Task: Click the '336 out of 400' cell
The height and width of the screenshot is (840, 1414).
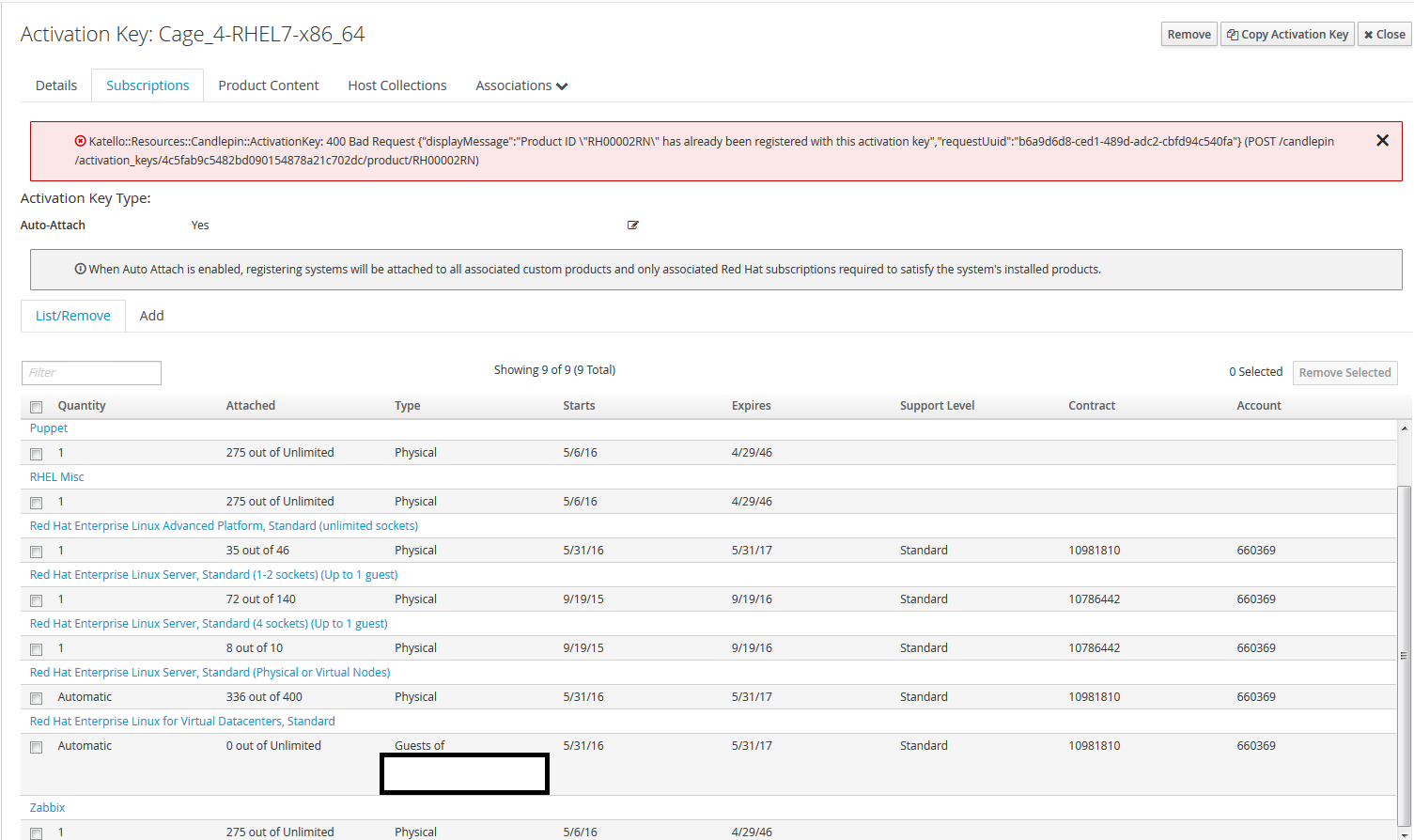Action: coord(264,697)
